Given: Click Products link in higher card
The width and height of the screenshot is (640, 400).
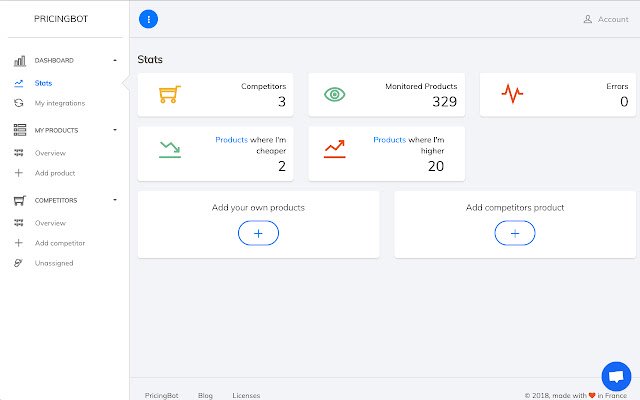Looking at the screenshot, I should [390, 140].
